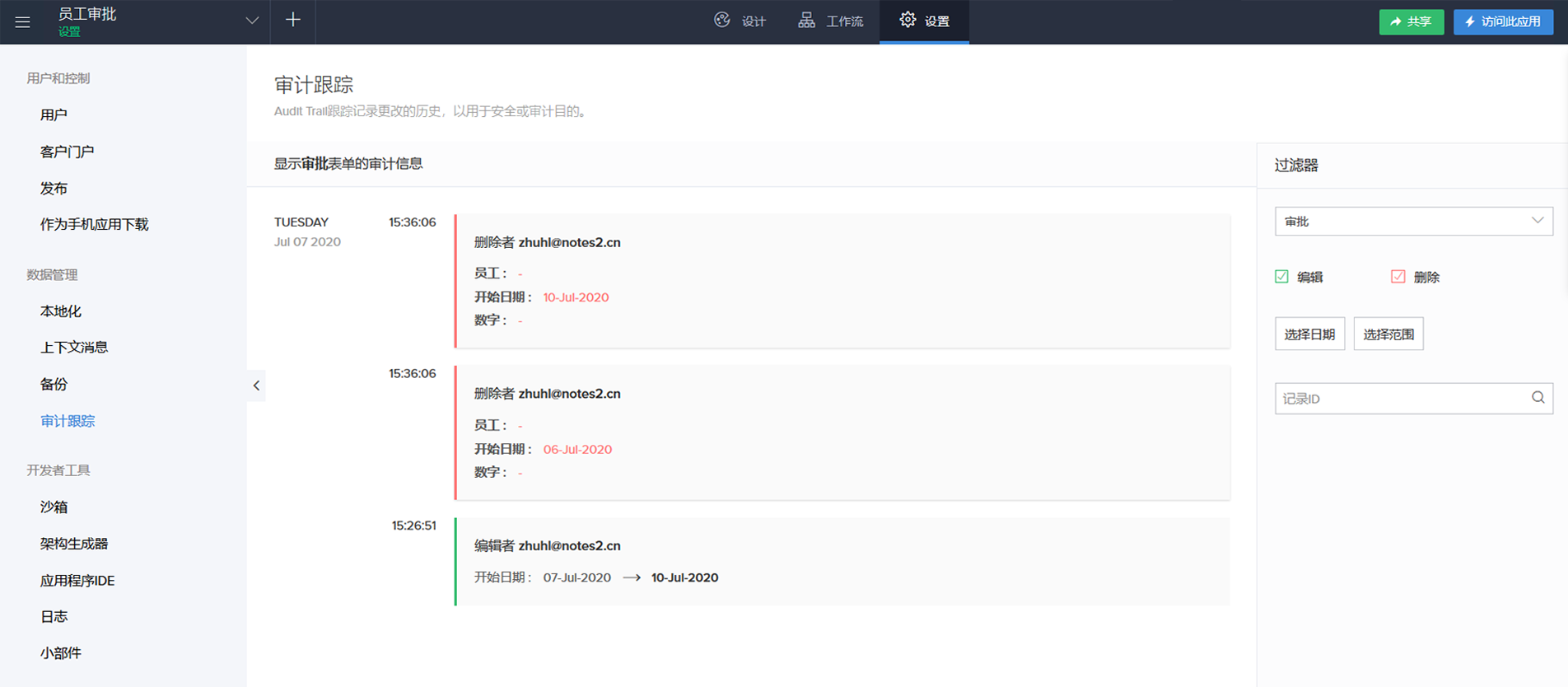Click the 选择范围 button
1568x687 pixels.
pyautogui.click(x=1388, y=334)
